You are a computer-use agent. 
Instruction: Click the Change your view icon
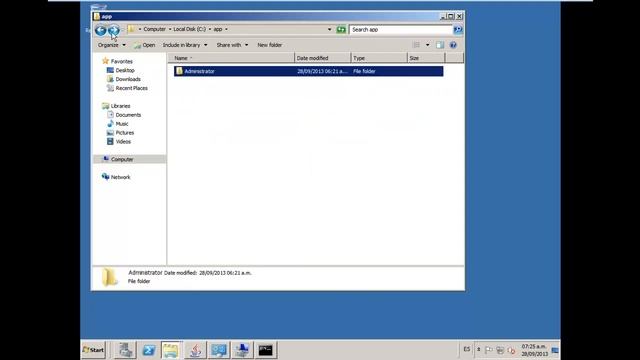pyautogui.click(x=416, y=45)
